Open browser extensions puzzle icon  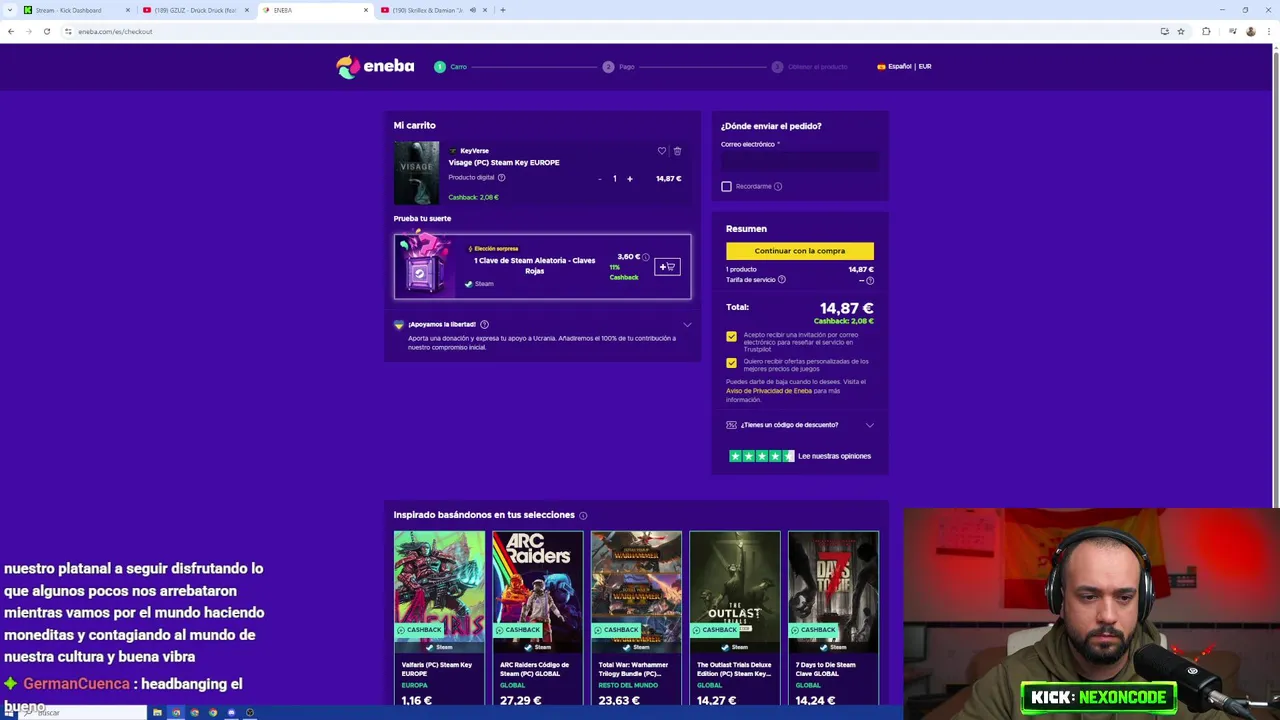[1206, 31]
